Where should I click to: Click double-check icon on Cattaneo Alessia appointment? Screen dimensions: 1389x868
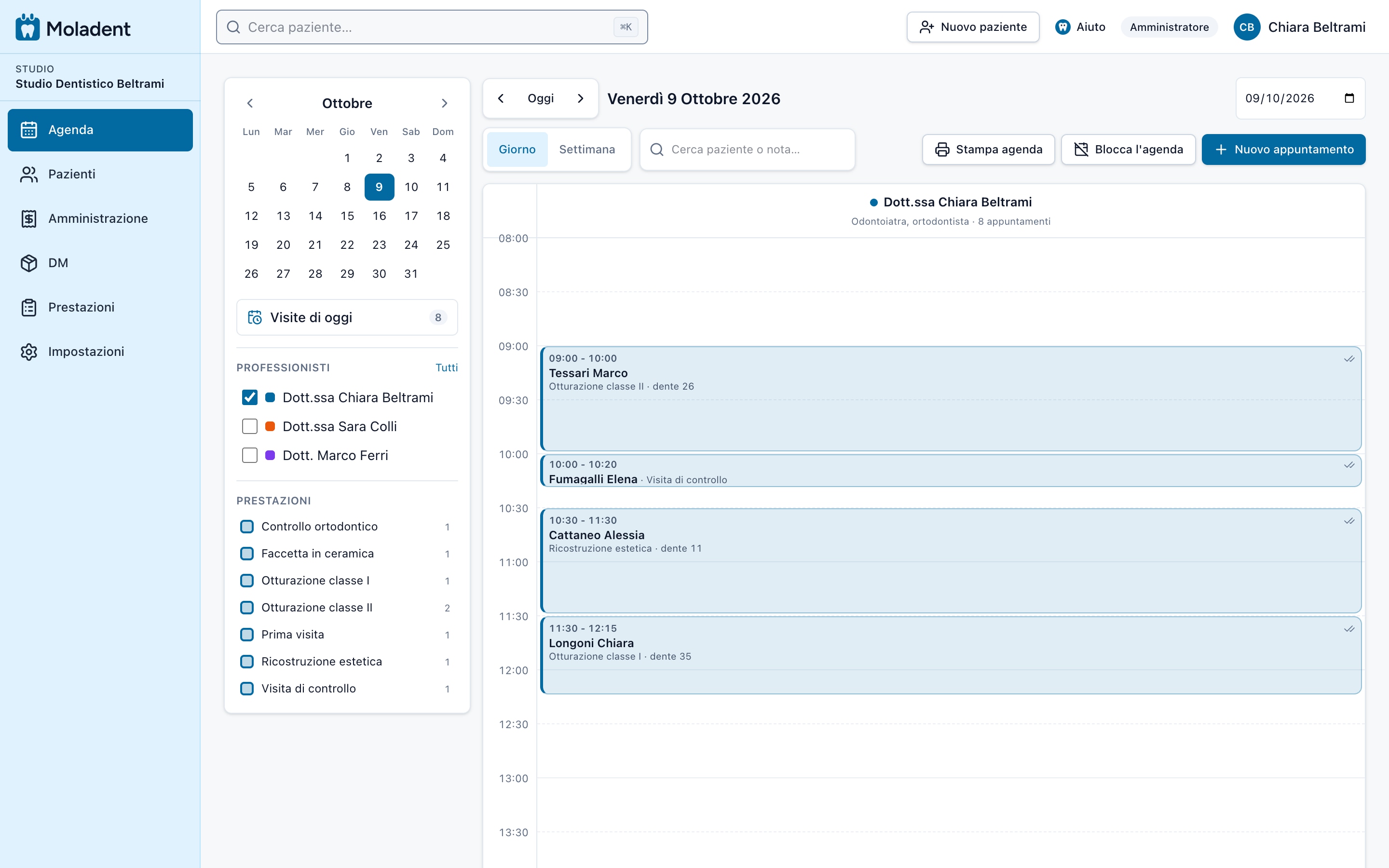(x=1349, y=521)
